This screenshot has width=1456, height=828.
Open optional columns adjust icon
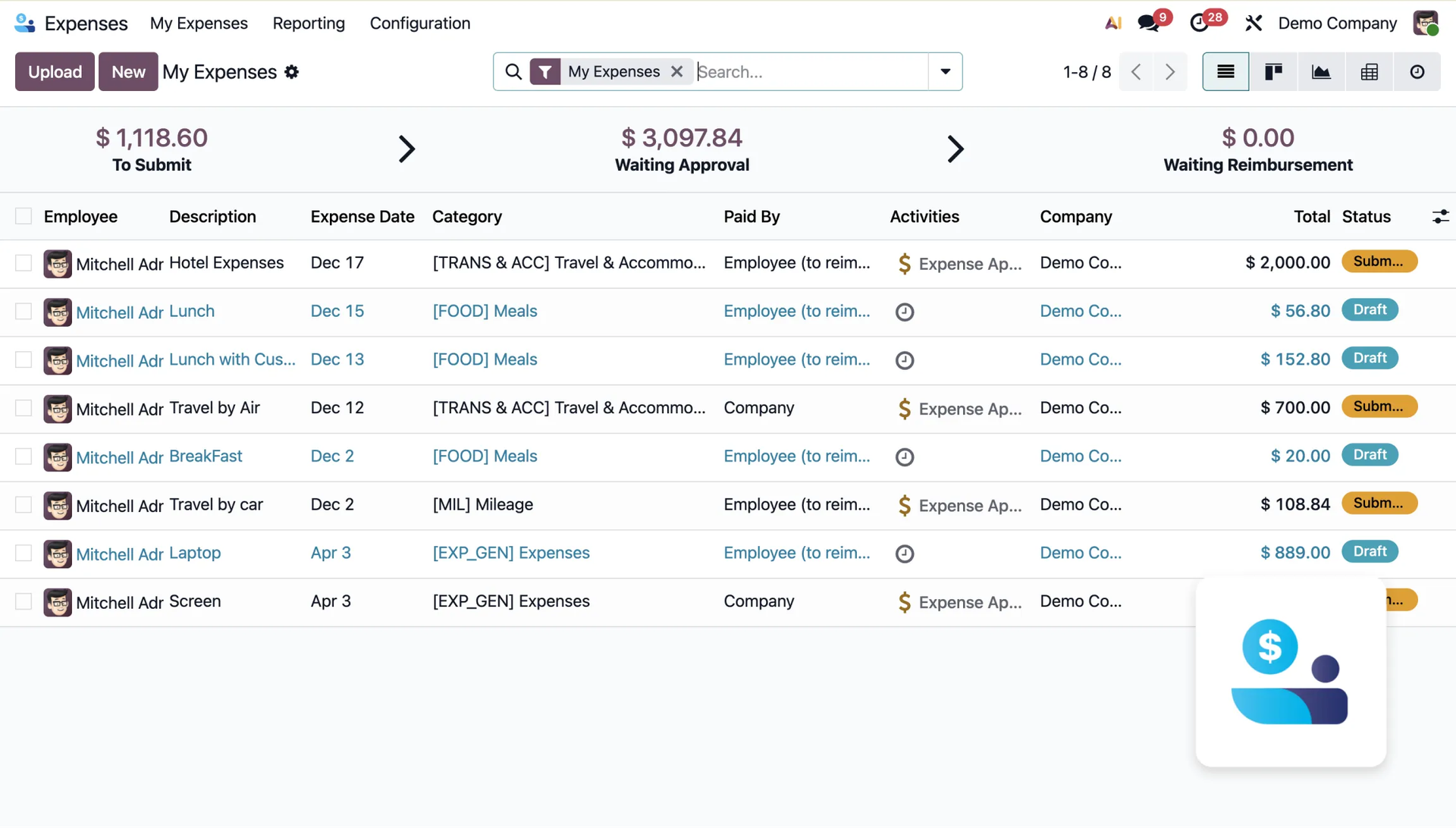[x=1440, y=217]
